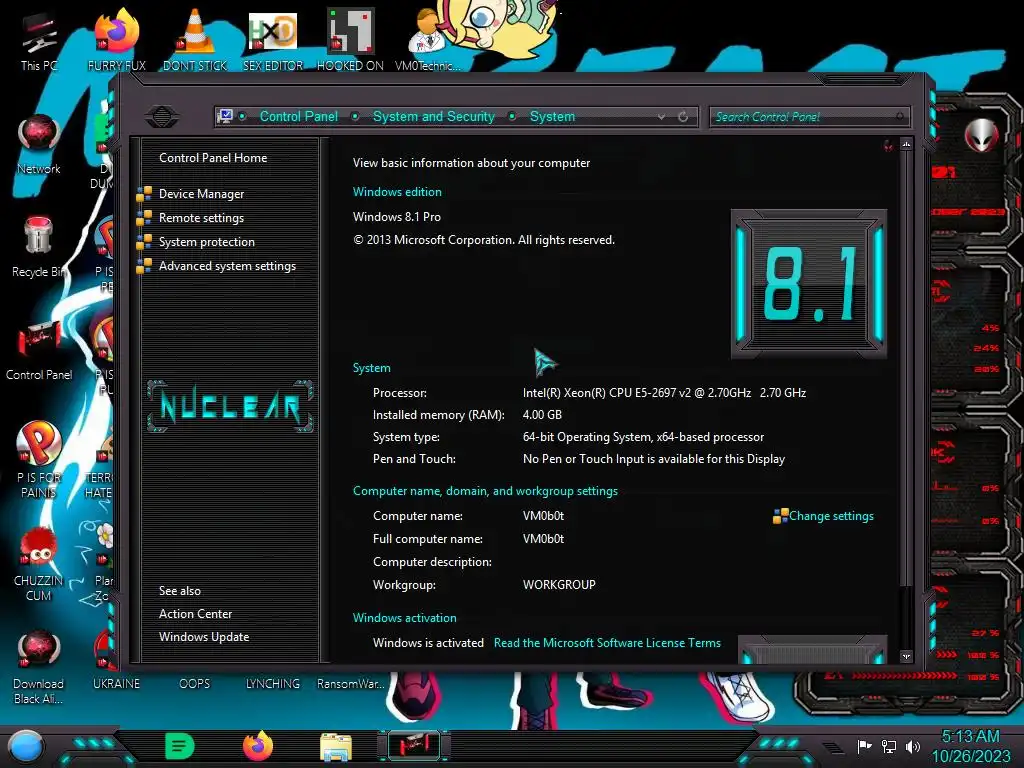
Task: Expand the arrow before Control Panel breadcrumb
Action: point(242,116)
